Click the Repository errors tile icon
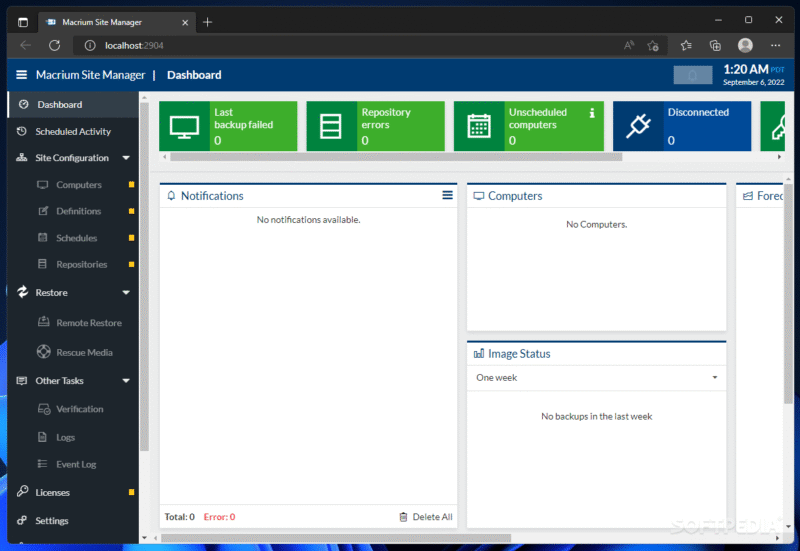The image size is (800, 551). click(x=330, y=126)
